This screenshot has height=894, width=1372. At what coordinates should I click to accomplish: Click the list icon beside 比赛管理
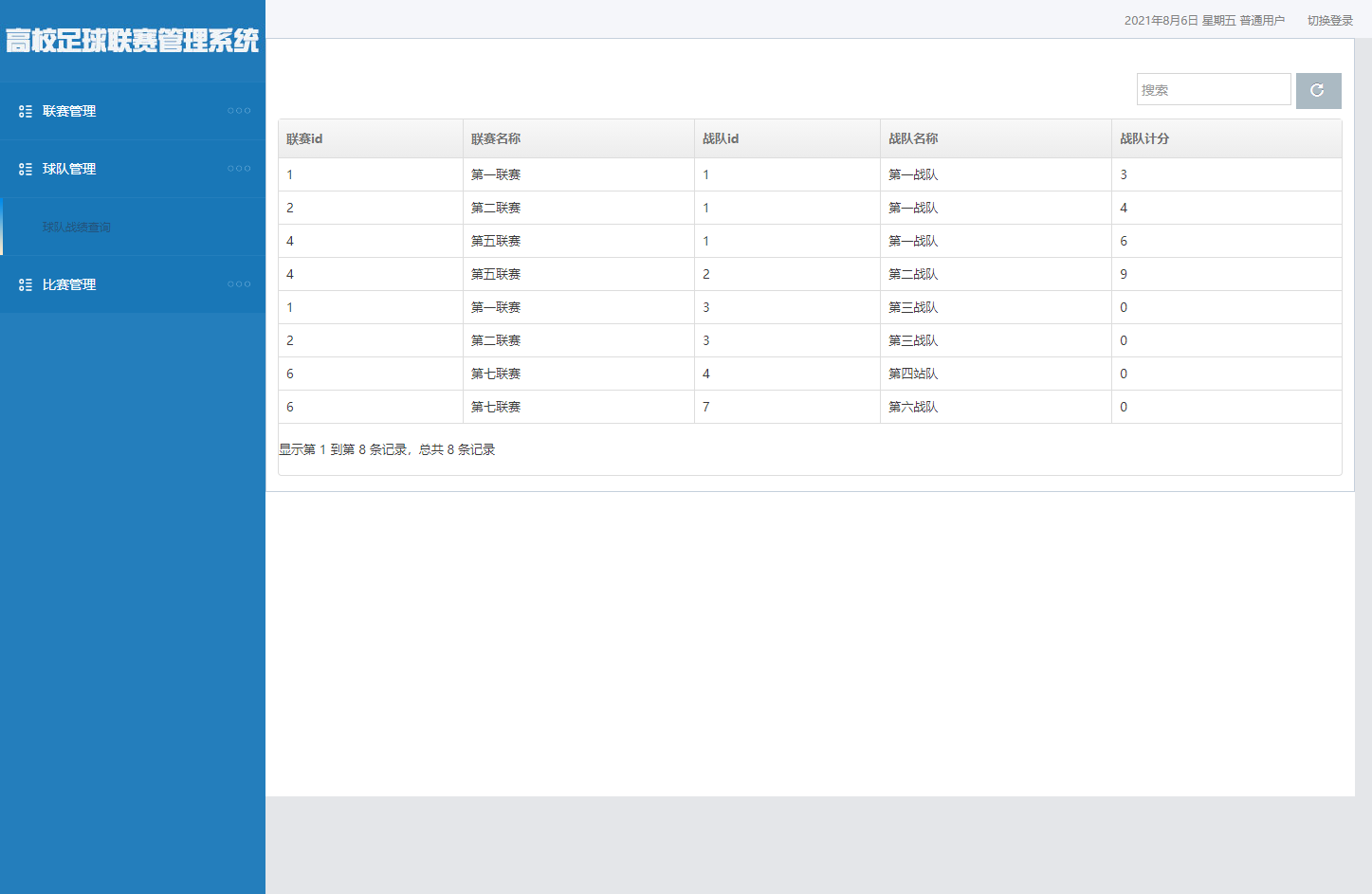click(26, 285)
